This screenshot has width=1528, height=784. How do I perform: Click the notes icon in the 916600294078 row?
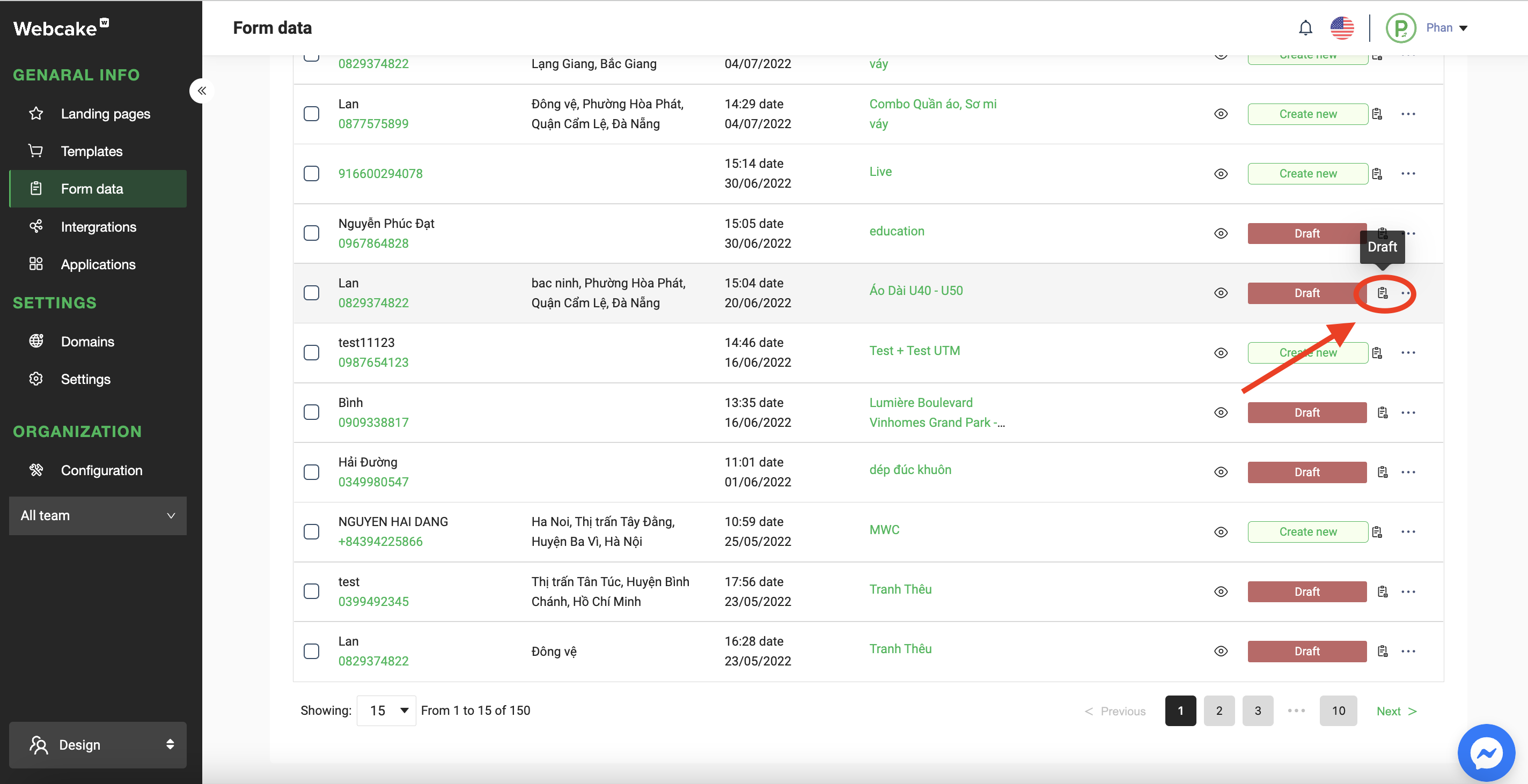click(x=1377, y=174)
